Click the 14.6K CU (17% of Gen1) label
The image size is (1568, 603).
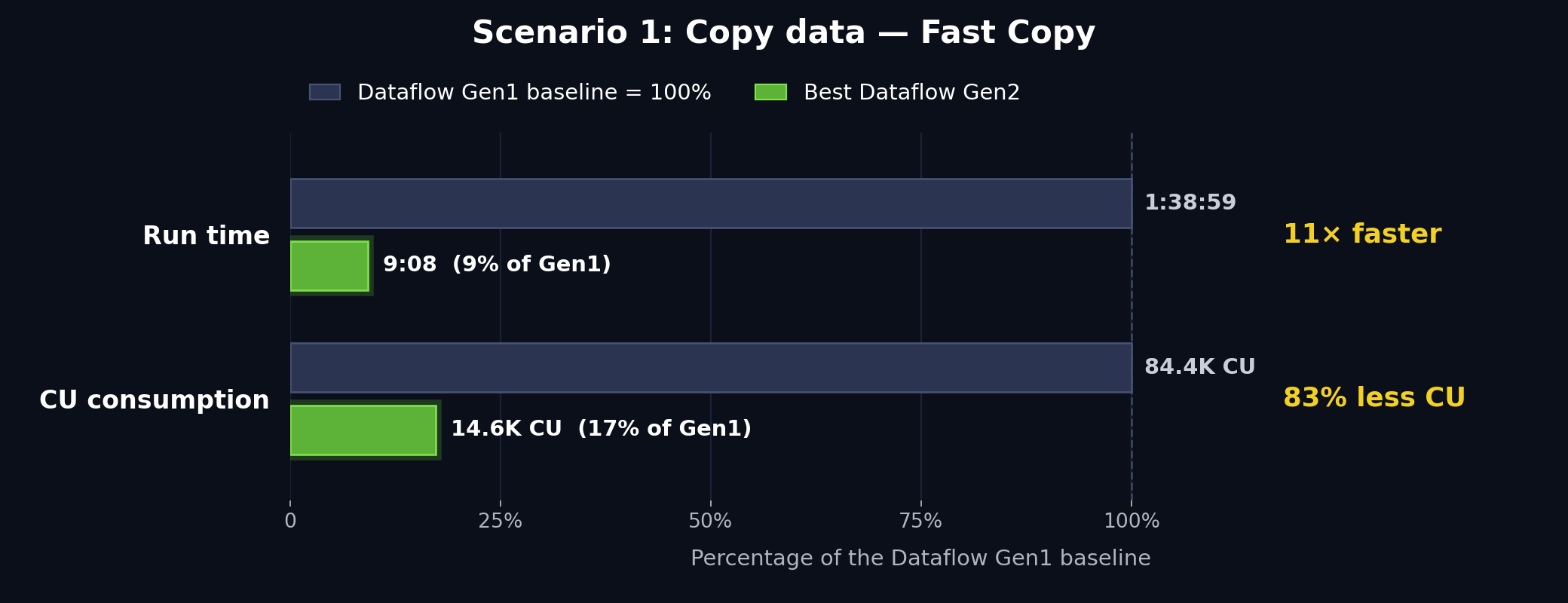pyautogui.click(x=601, y=429)
